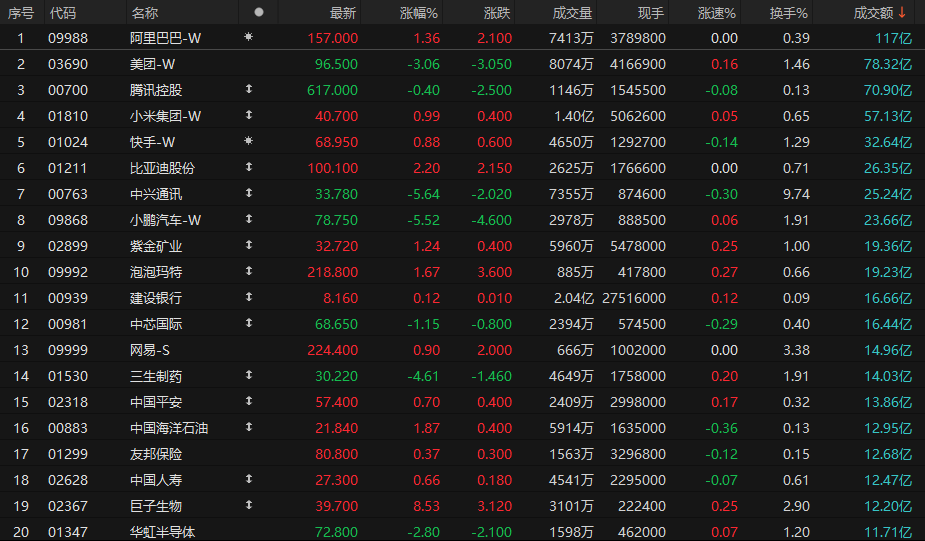Click the up-down marker icon beside 中兴通讯
Screen dimensions: 925x541
249,192
